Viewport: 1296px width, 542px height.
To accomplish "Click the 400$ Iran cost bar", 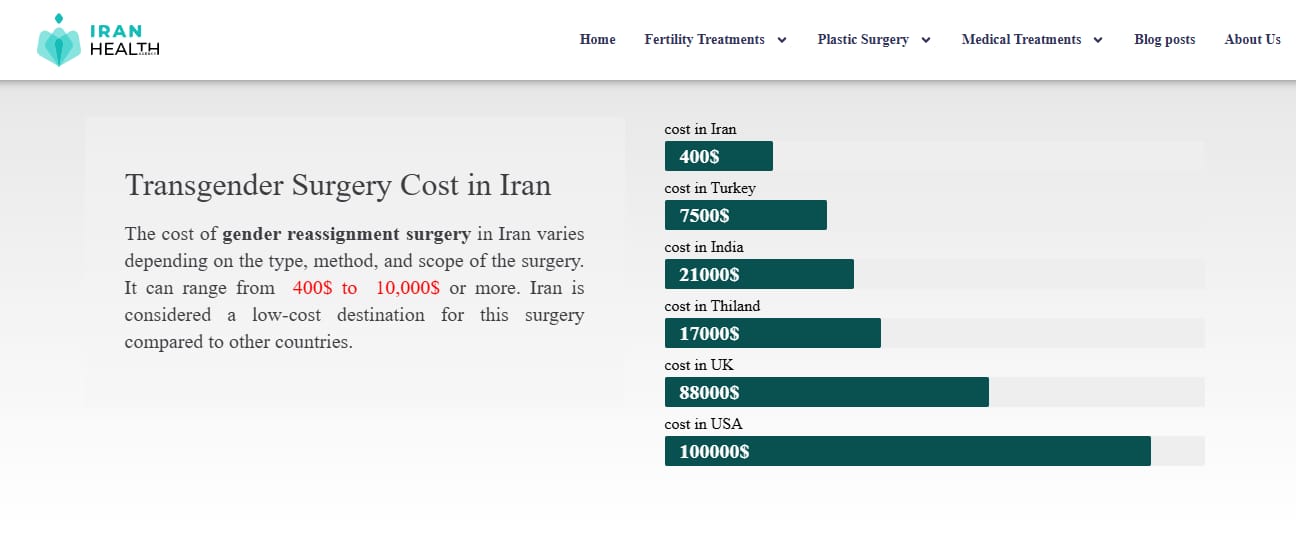I will click(718, 156).
